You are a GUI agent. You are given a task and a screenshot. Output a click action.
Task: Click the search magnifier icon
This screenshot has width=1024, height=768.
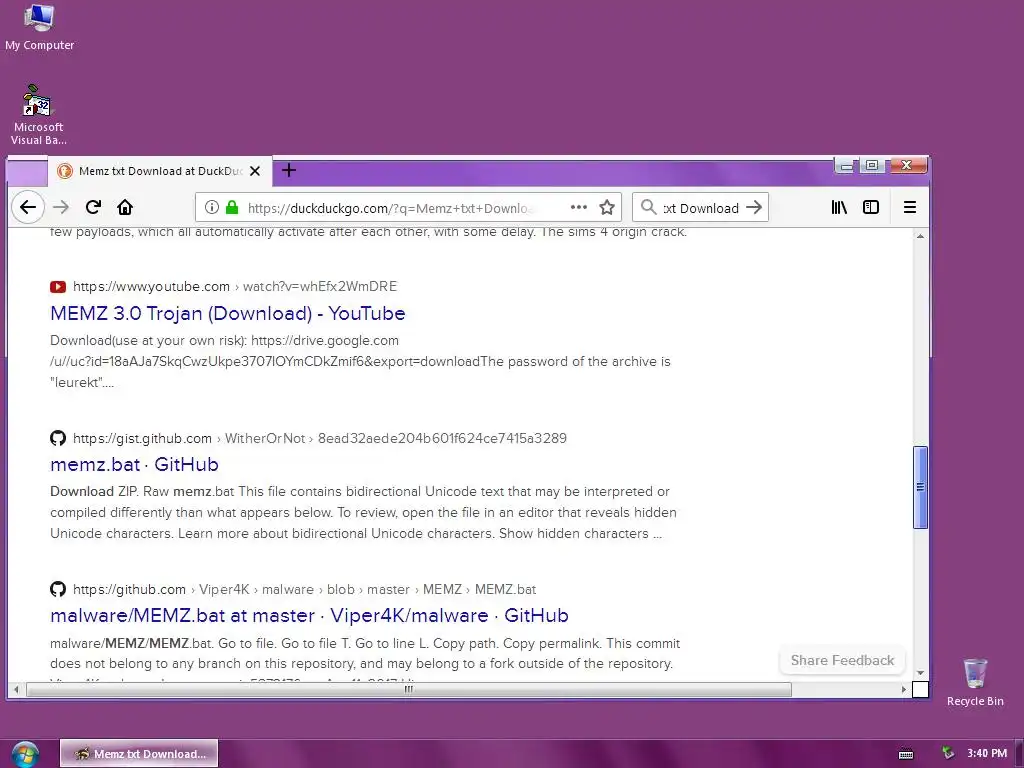point(648,208)
